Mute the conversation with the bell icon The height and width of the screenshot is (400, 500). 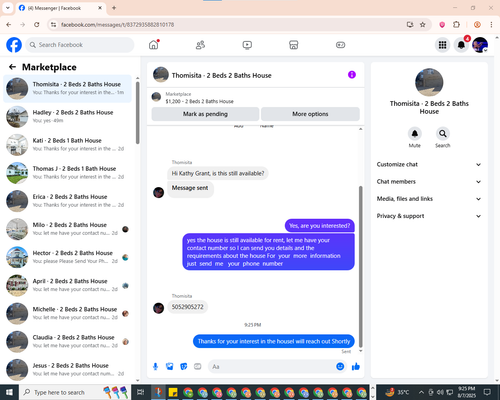(x=415, y=134)
